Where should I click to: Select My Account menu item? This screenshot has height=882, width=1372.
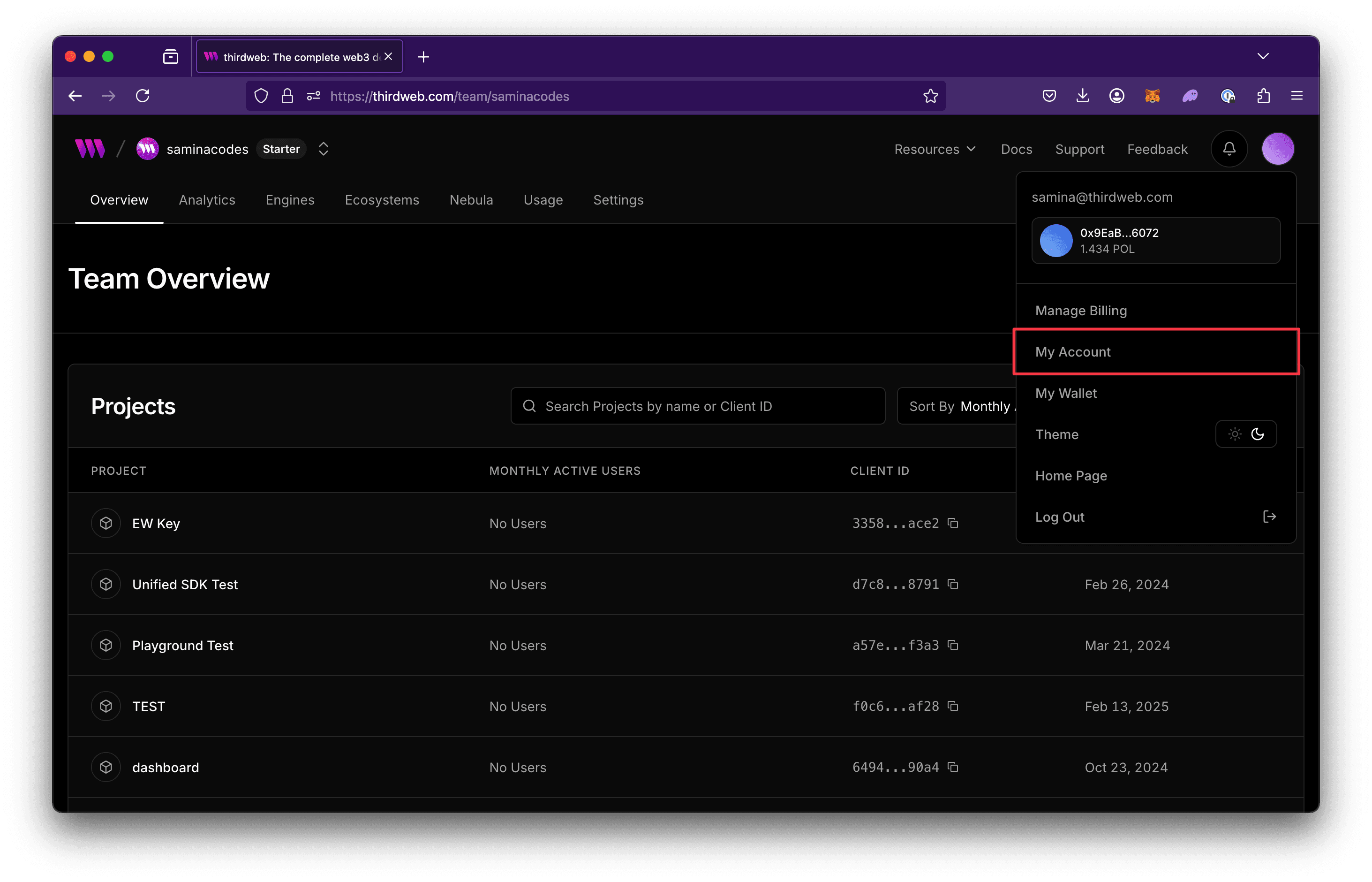(1073, 352)
